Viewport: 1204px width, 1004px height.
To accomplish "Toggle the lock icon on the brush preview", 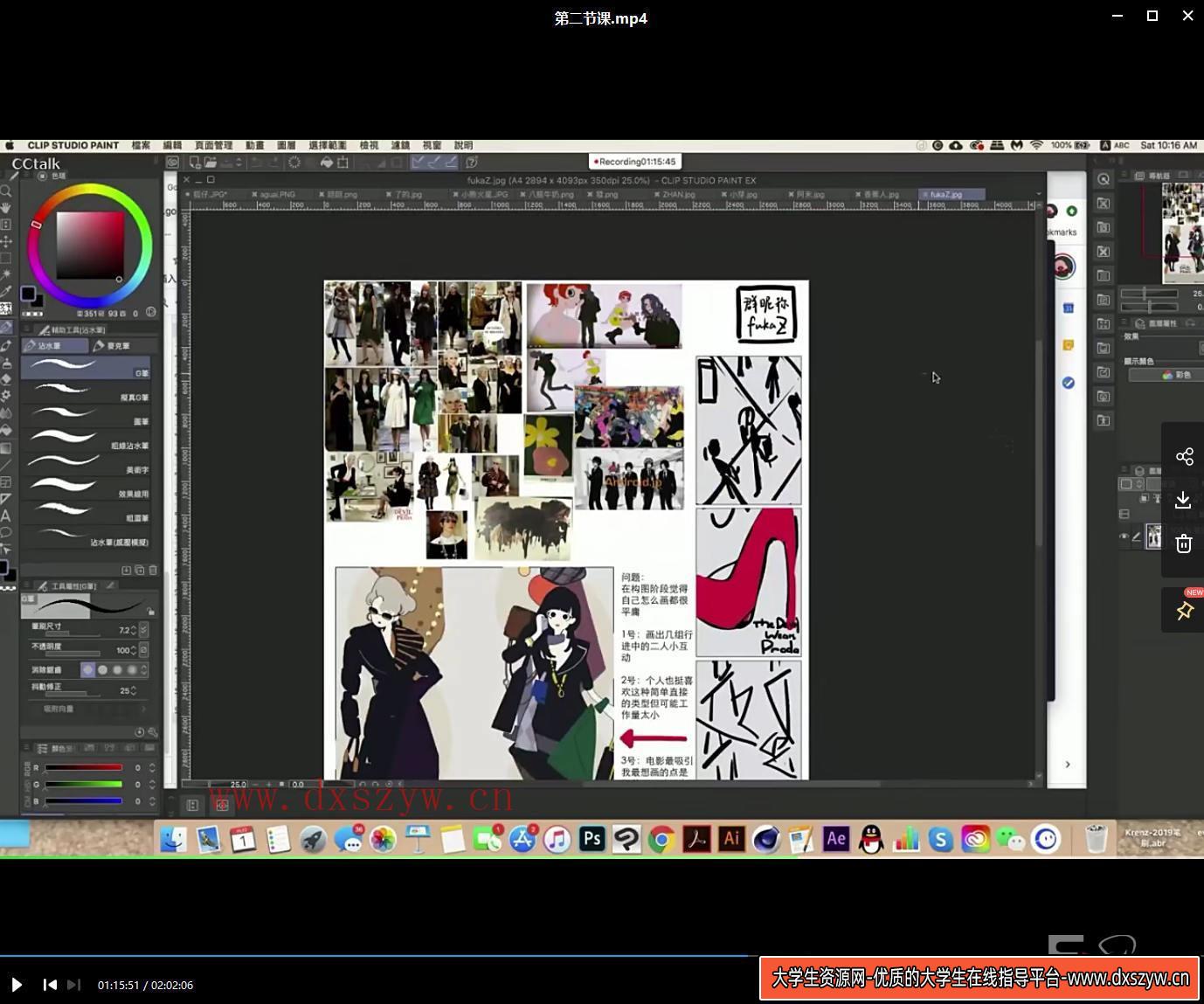I will 150,611.
